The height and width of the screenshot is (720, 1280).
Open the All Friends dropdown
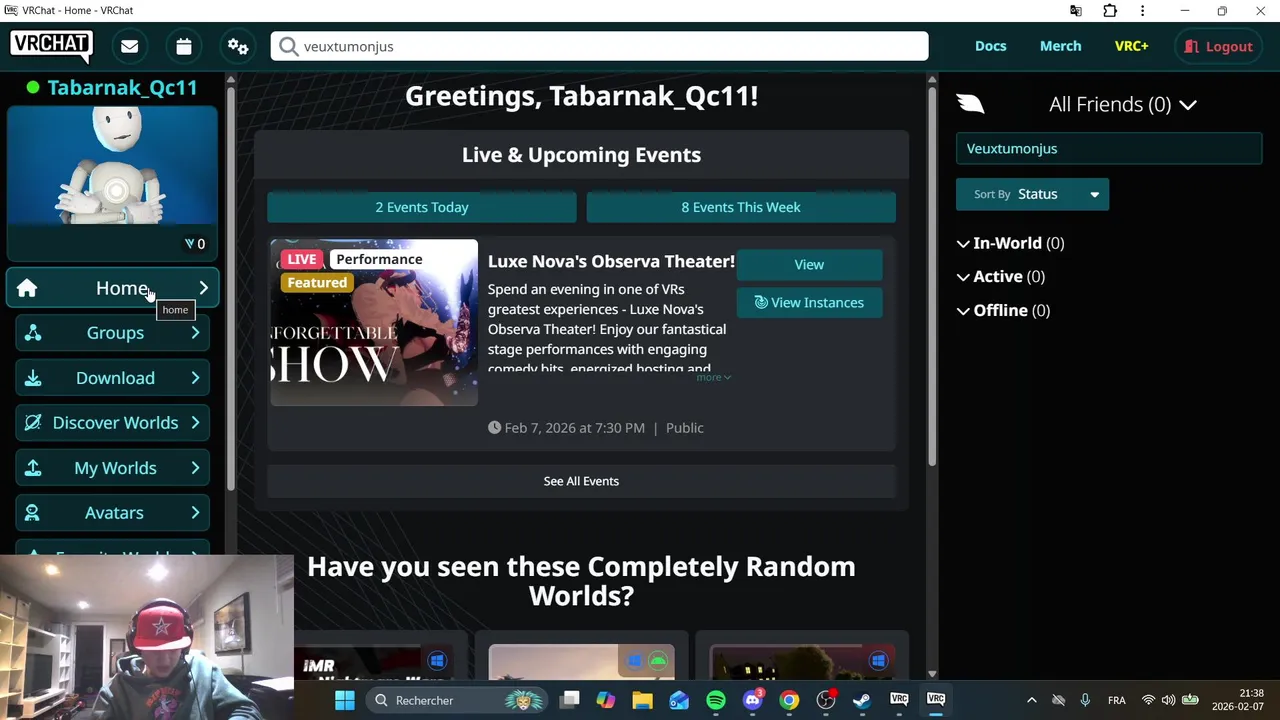point(1122,104)
